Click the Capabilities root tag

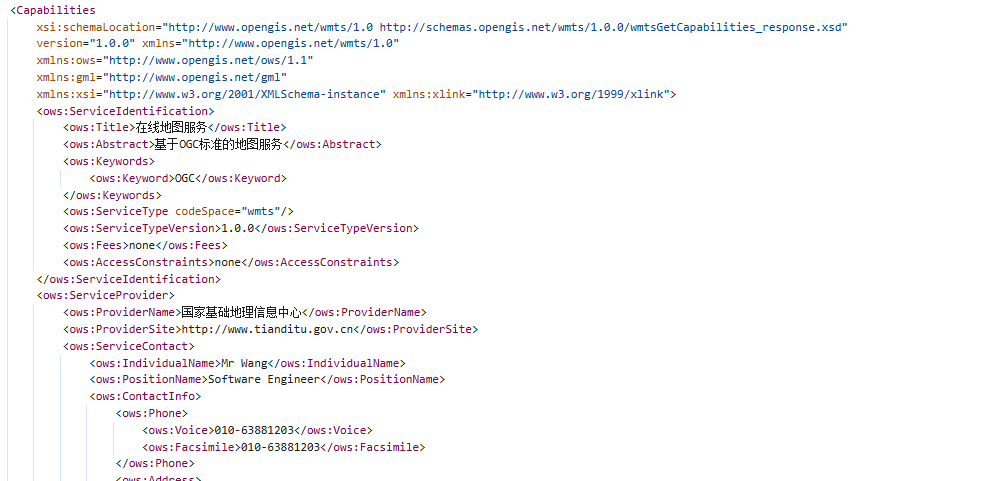[53, 10]
